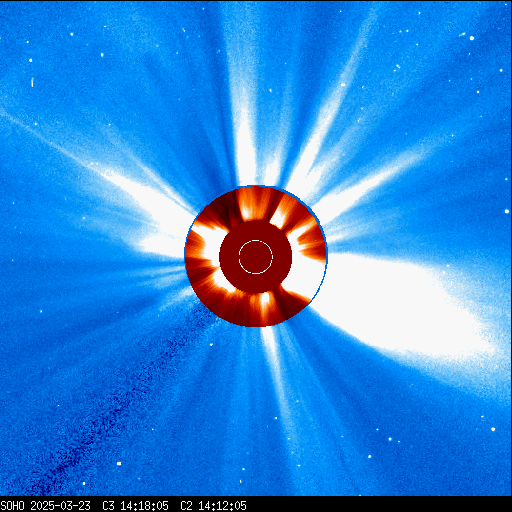Click the white circle outlining the Sun's disk
Screen dimensions: 512x512
(x=256, y=257)
